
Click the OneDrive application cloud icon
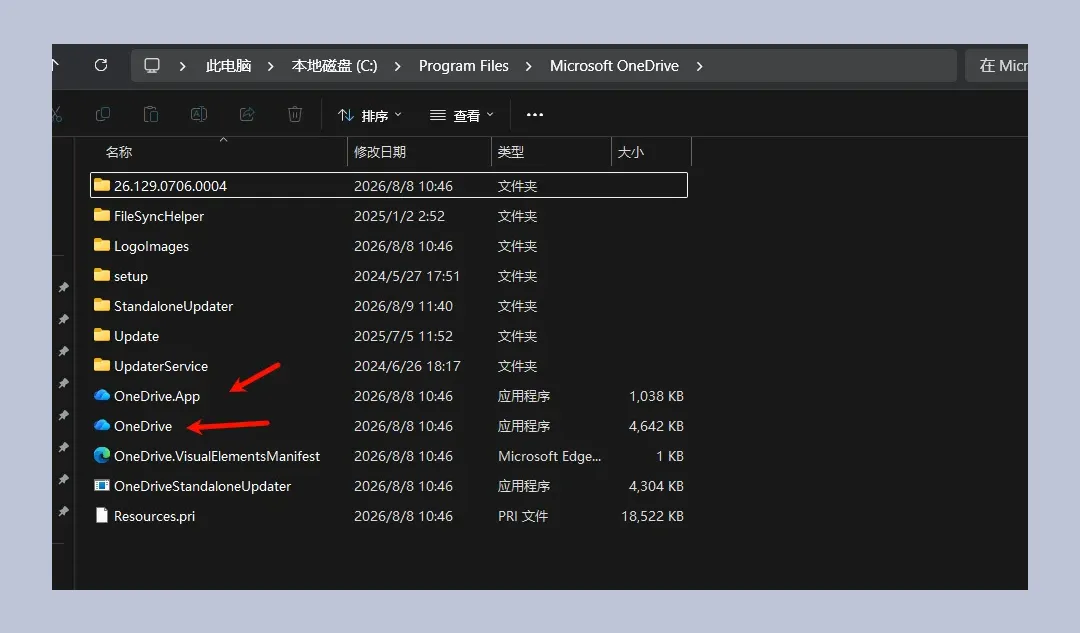point(102,426)
